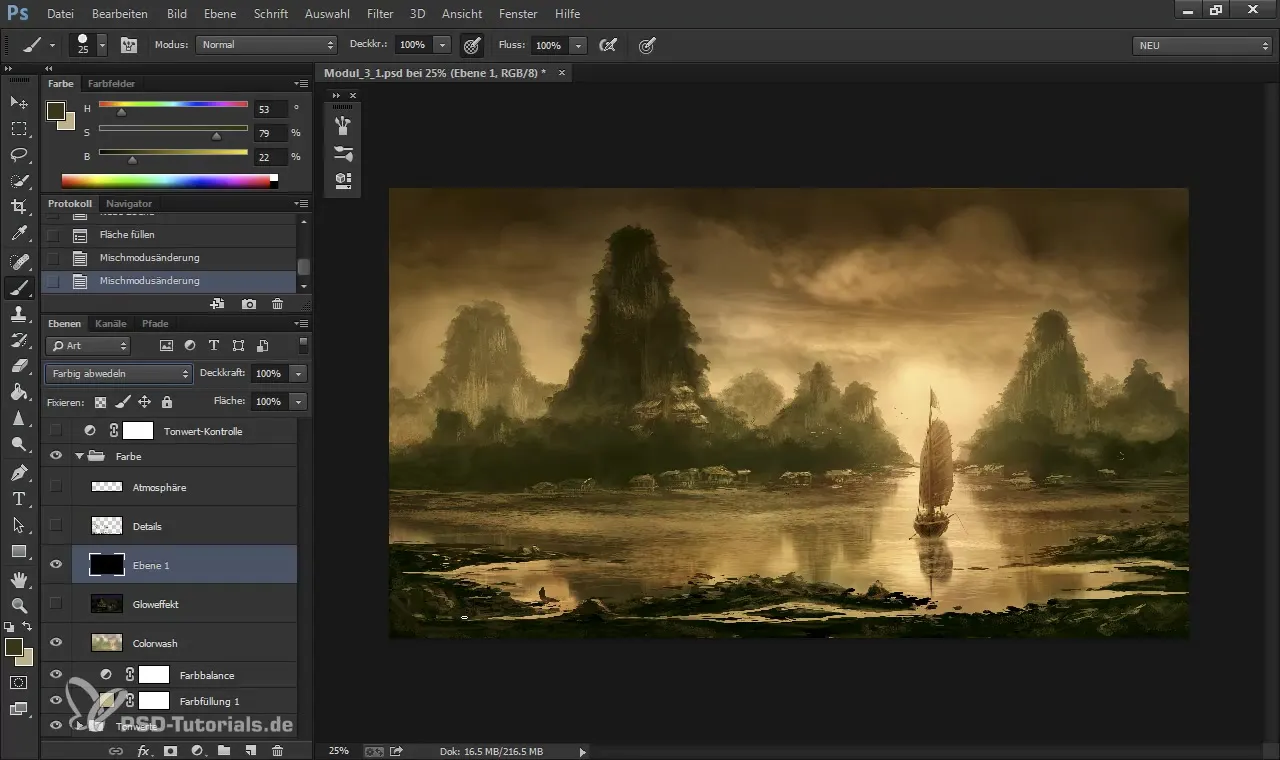Open the NEU workspace dropdown

pos(1202,45)
